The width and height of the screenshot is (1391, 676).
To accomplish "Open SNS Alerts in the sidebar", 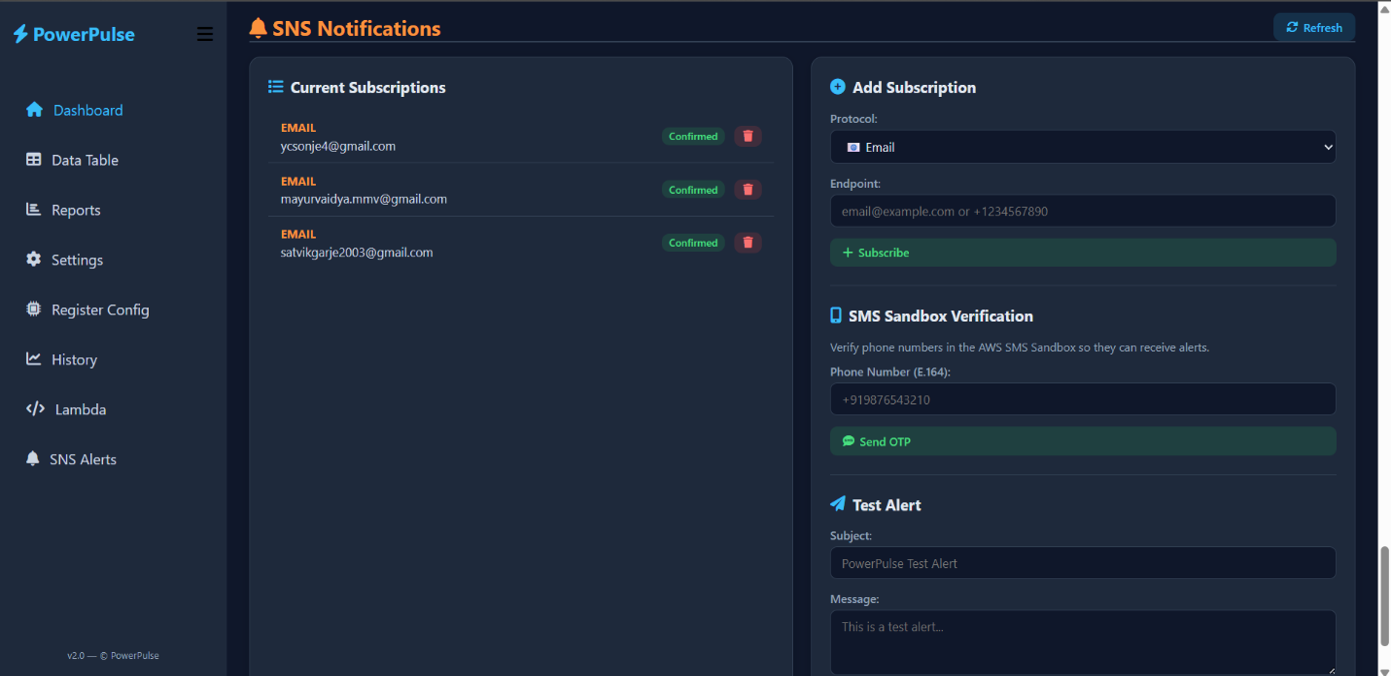I will coord(83,460).
